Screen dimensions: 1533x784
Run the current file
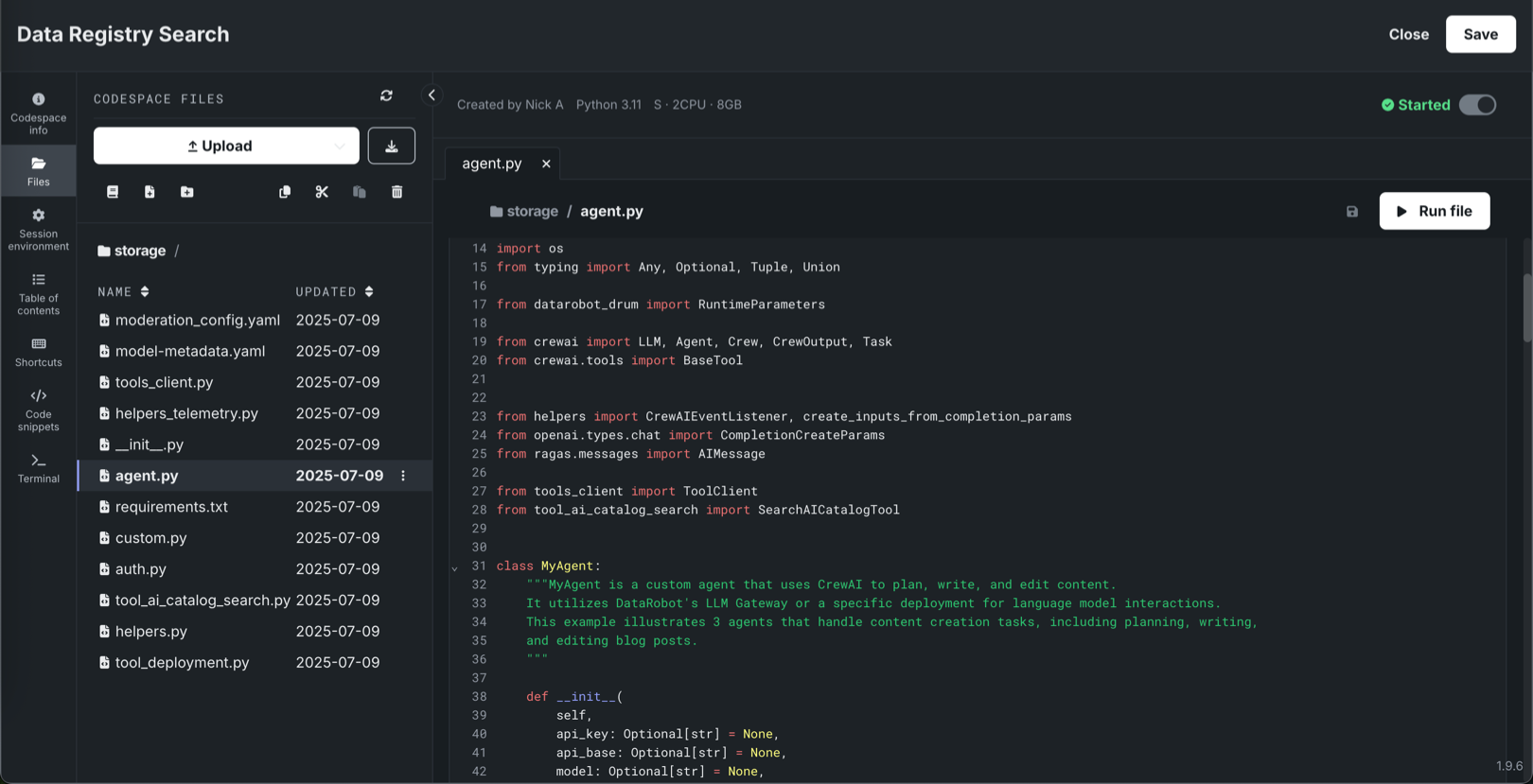[1434, 211]
